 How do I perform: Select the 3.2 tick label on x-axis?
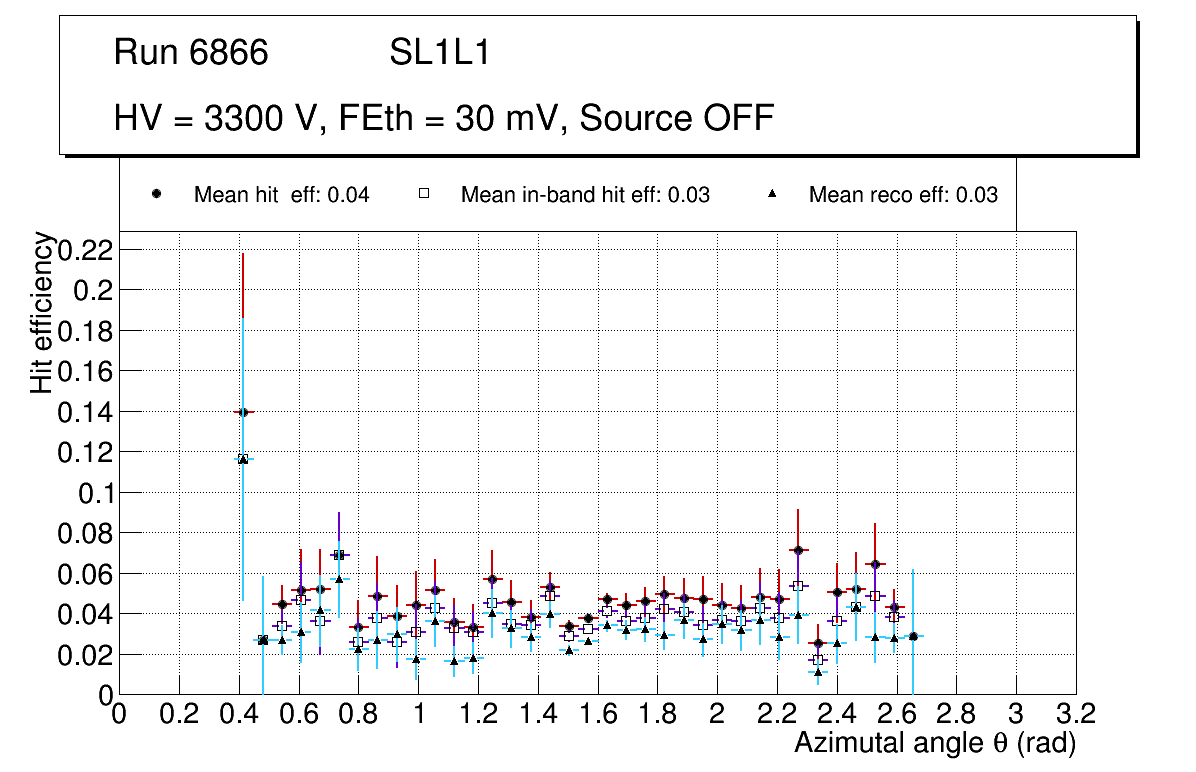tap(1075, 713)
